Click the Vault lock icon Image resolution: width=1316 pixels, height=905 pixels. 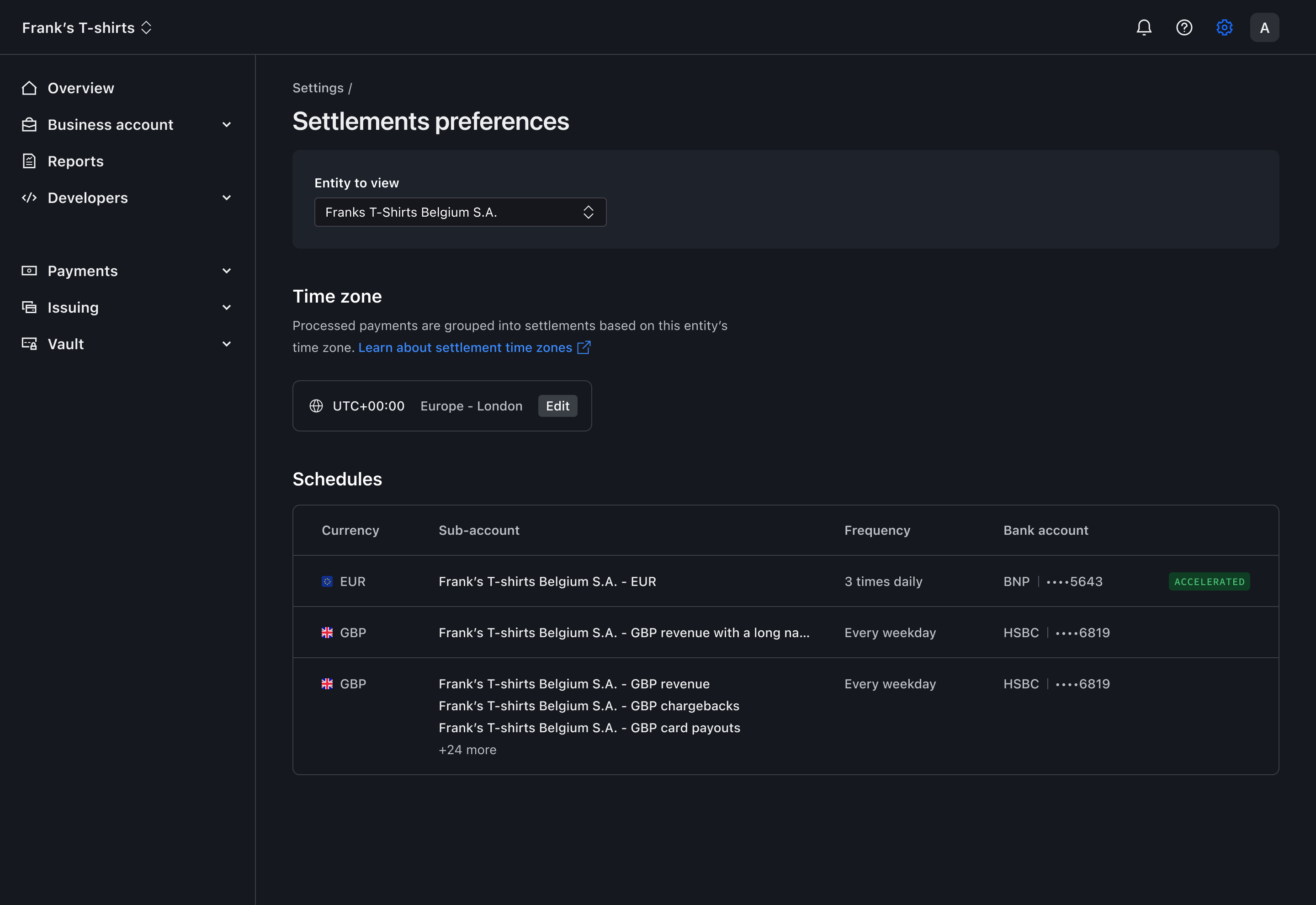click(x=29, y=344)
